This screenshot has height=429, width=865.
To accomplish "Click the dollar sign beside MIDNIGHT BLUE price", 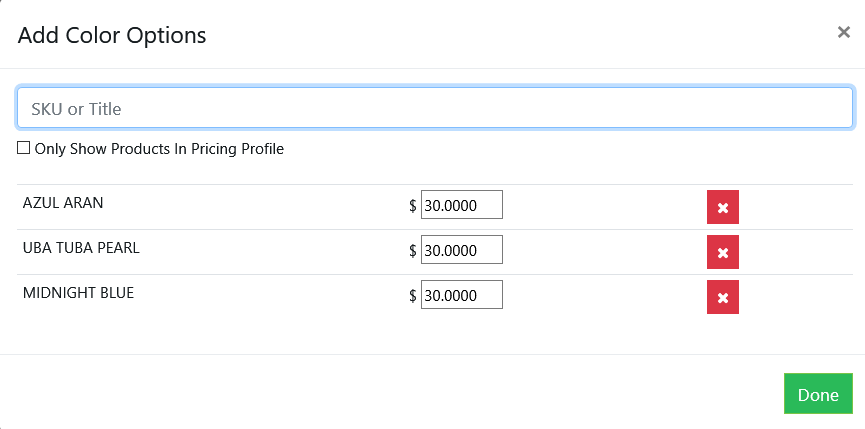I will 413,296.
